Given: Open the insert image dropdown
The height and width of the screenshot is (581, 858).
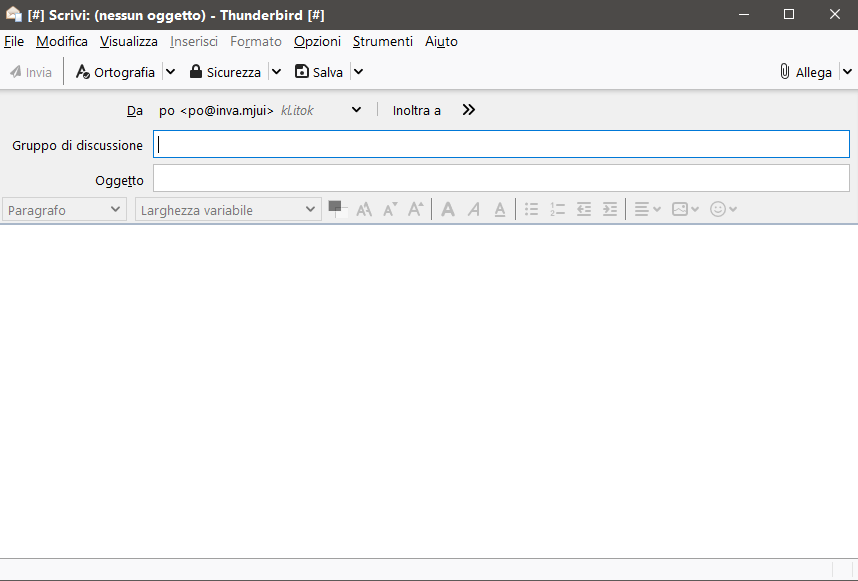Looking at the screenshot, I should (685, 210).
